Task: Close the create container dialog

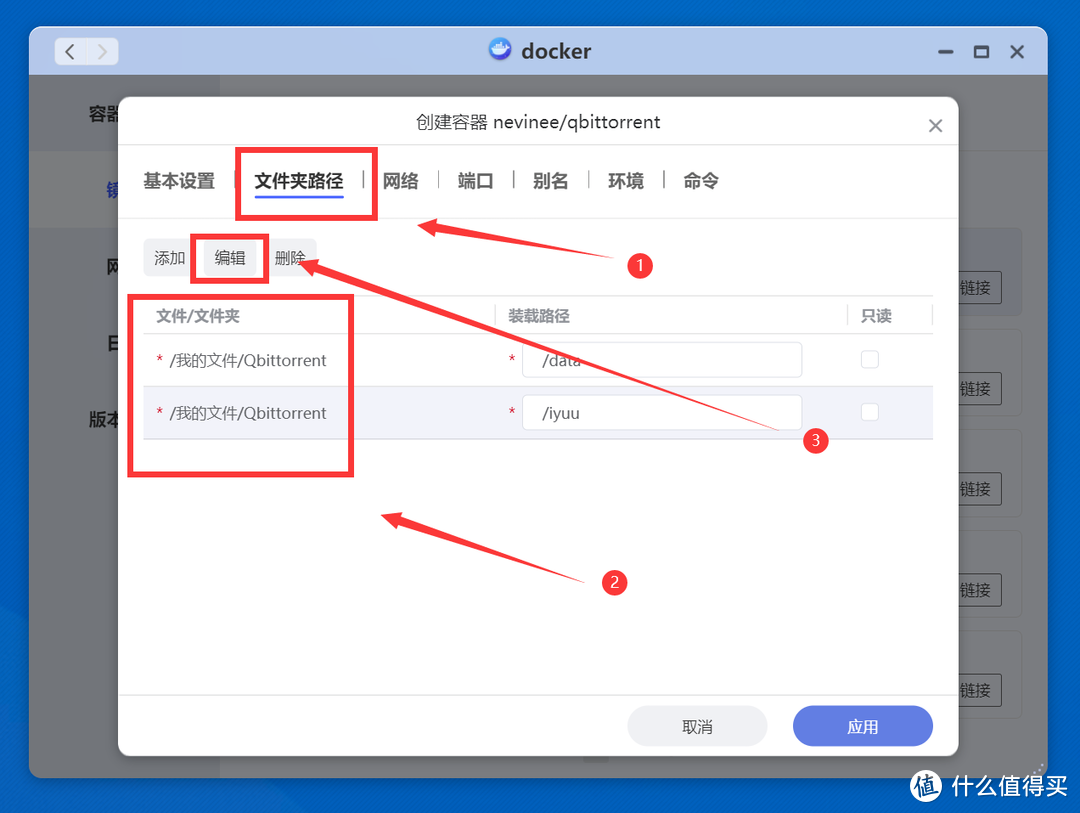Action: 935,126
